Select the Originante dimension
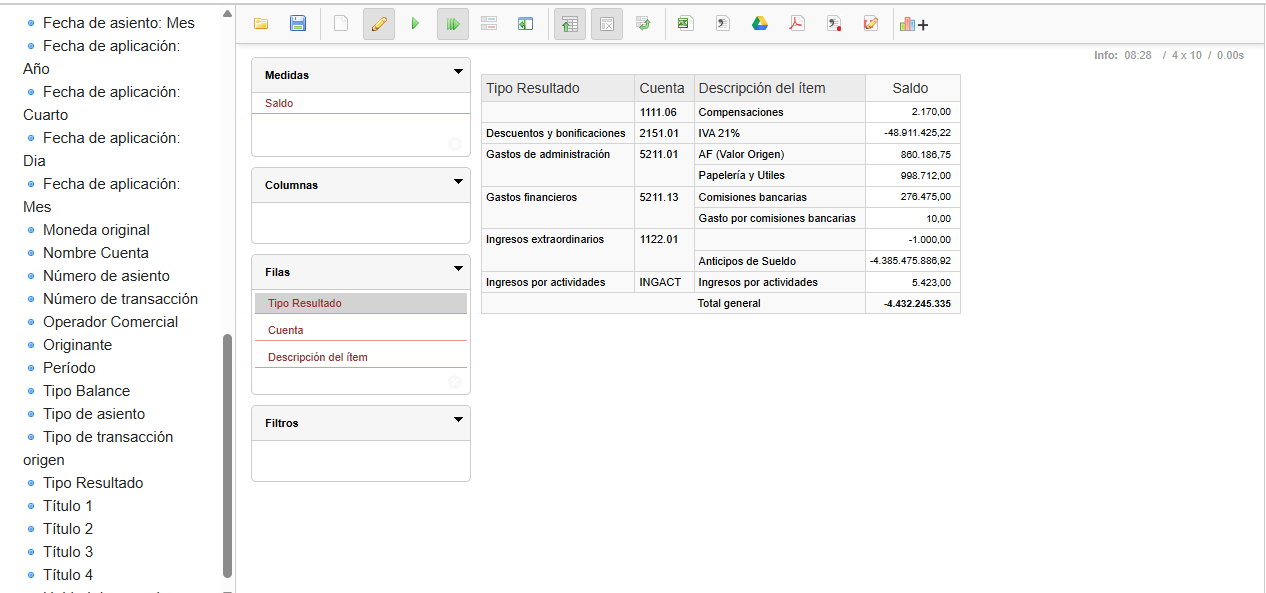 (x=77, y=345)
